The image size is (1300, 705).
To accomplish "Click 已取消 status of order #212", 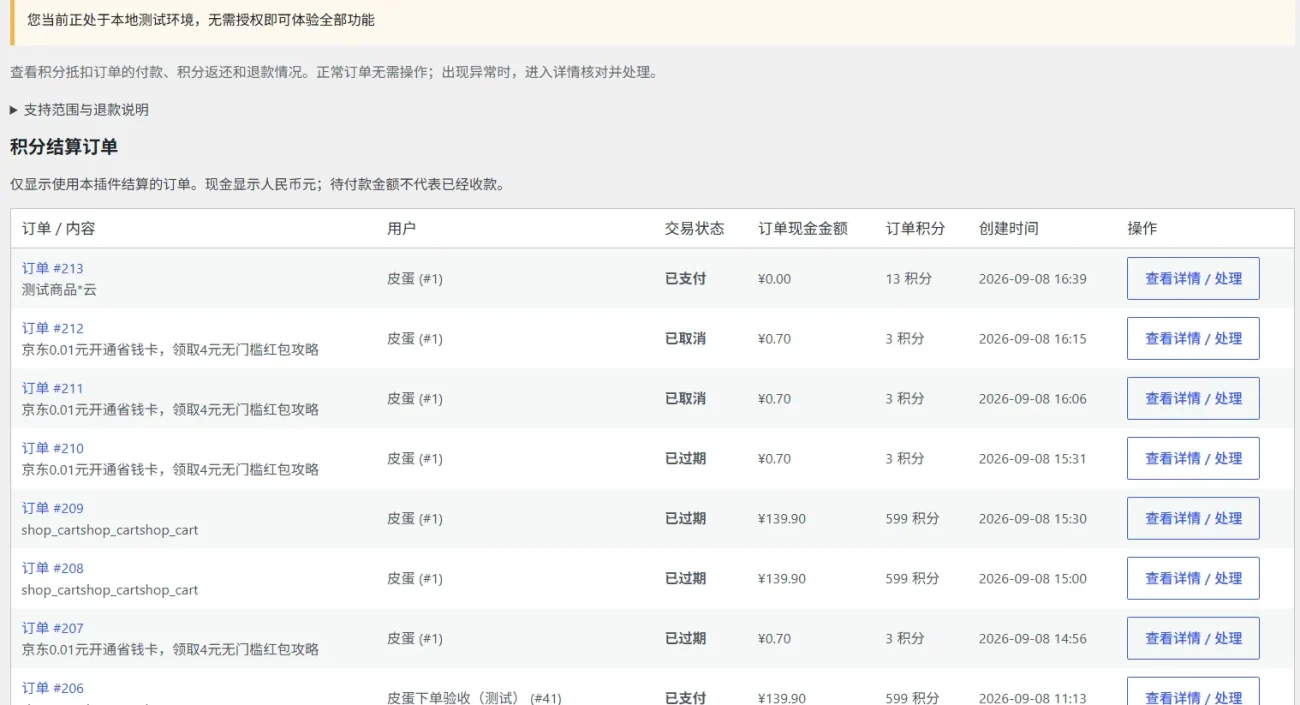I will click(685, 339).
